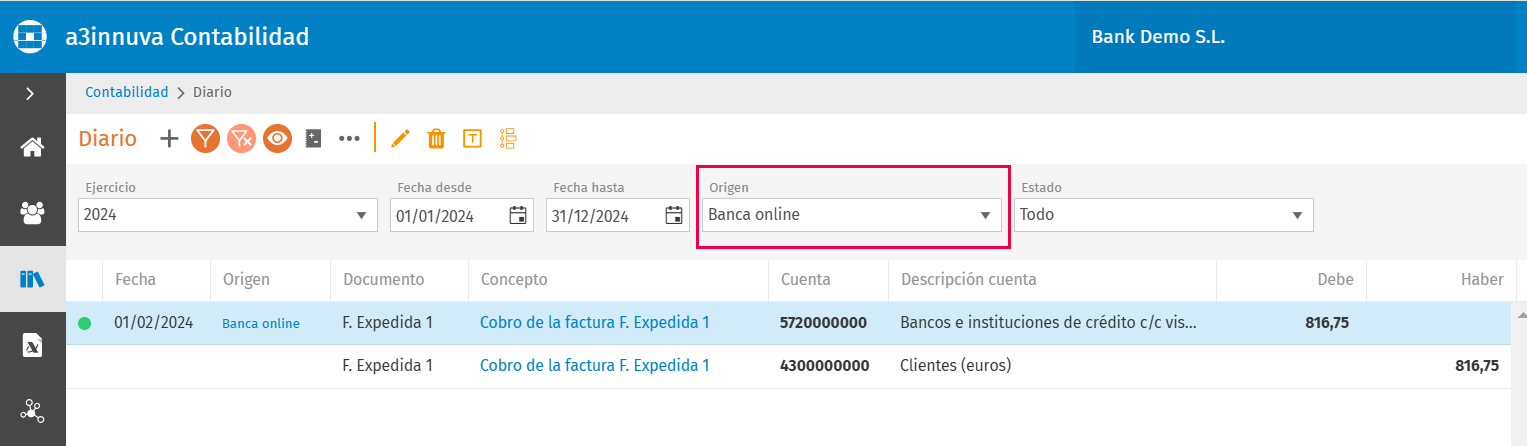Select the 01/02/2024 date cell
The image size is (1527, 446).
click(153, 322)
